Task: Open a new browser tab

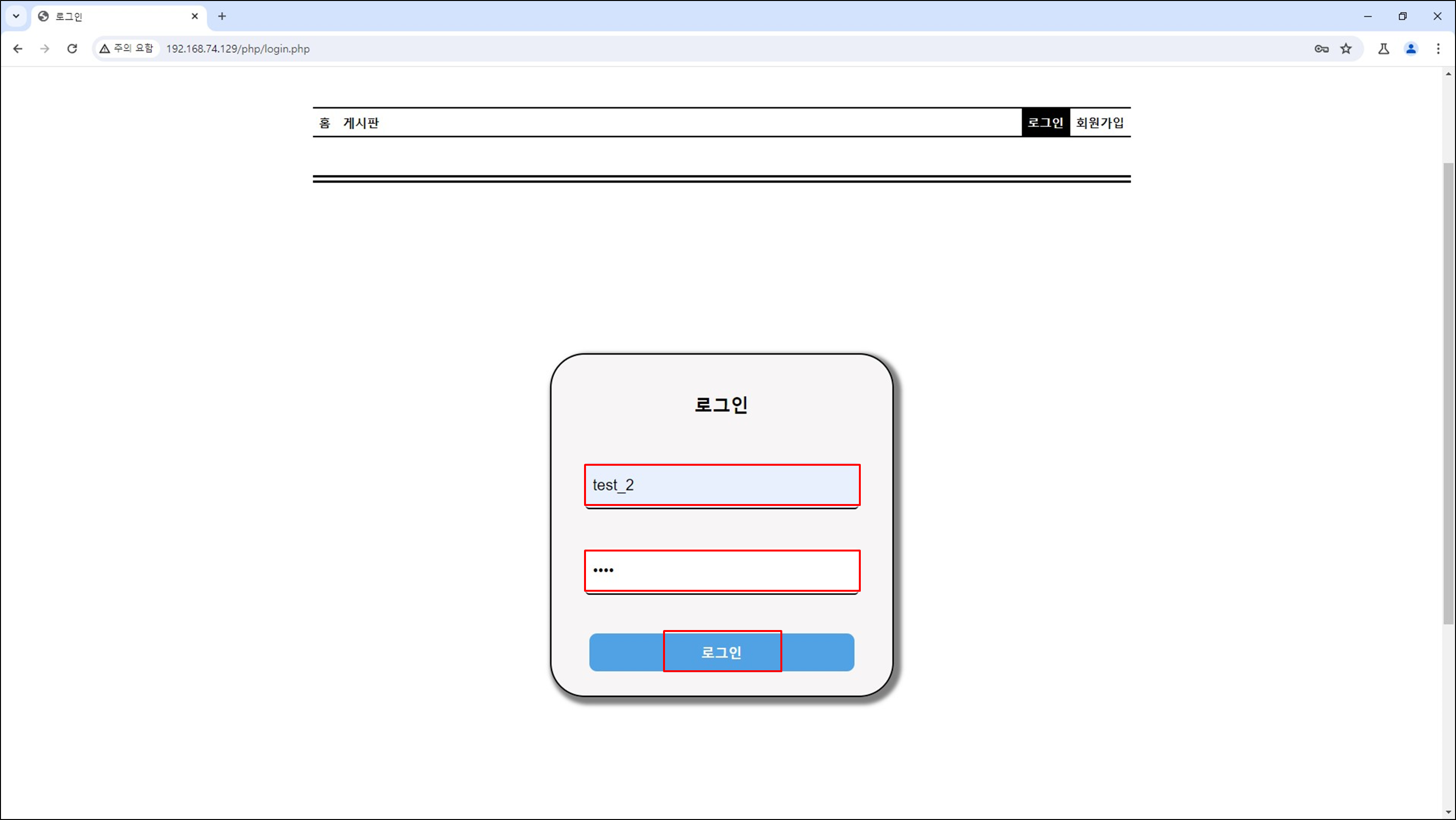Action: (222, 16)
